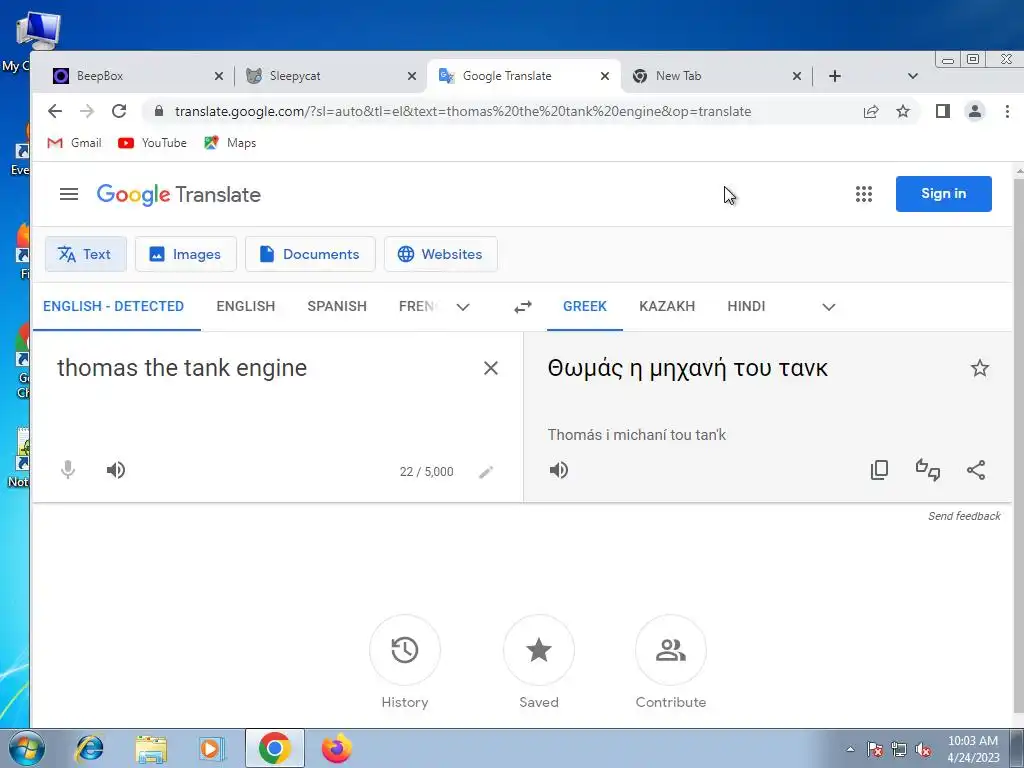Image resolution: width=1024 pixels, height=768 pixels.
Task: Clear the source text with the X
Action: pyautogui.click(x=490, y=368)
